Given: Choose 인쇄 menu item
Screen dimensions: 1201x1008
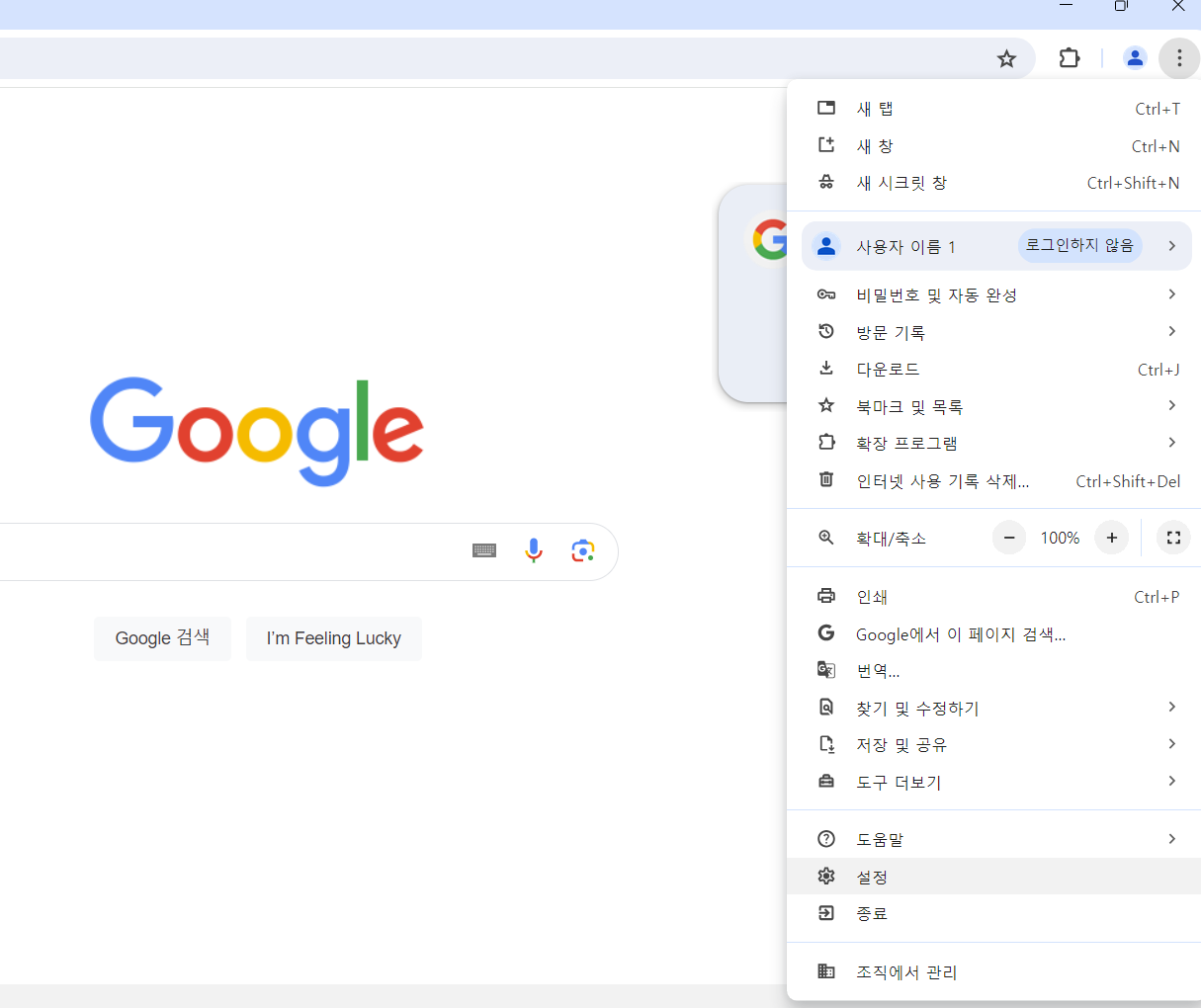Looking at the screenshot, I should pyautogui.click(x=993, y=596).
